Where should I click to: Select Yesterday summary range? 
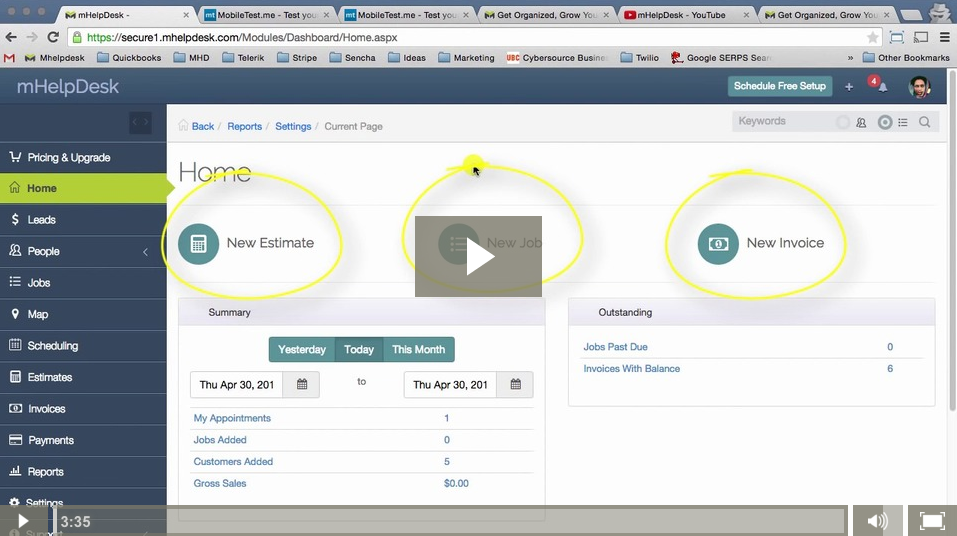pos(302,350)
